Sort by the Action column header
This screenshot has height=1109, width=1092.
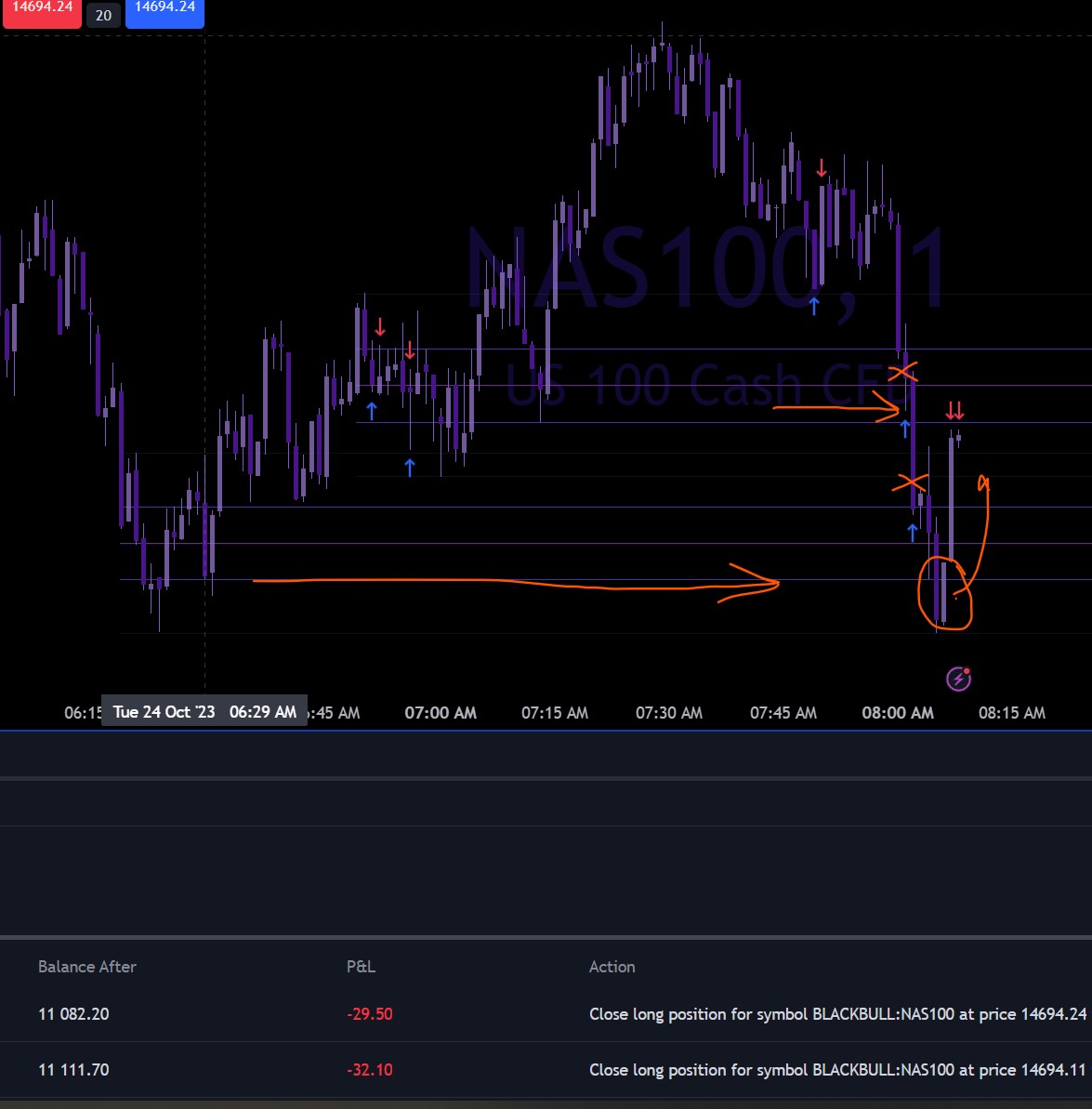tap(612, 966)
